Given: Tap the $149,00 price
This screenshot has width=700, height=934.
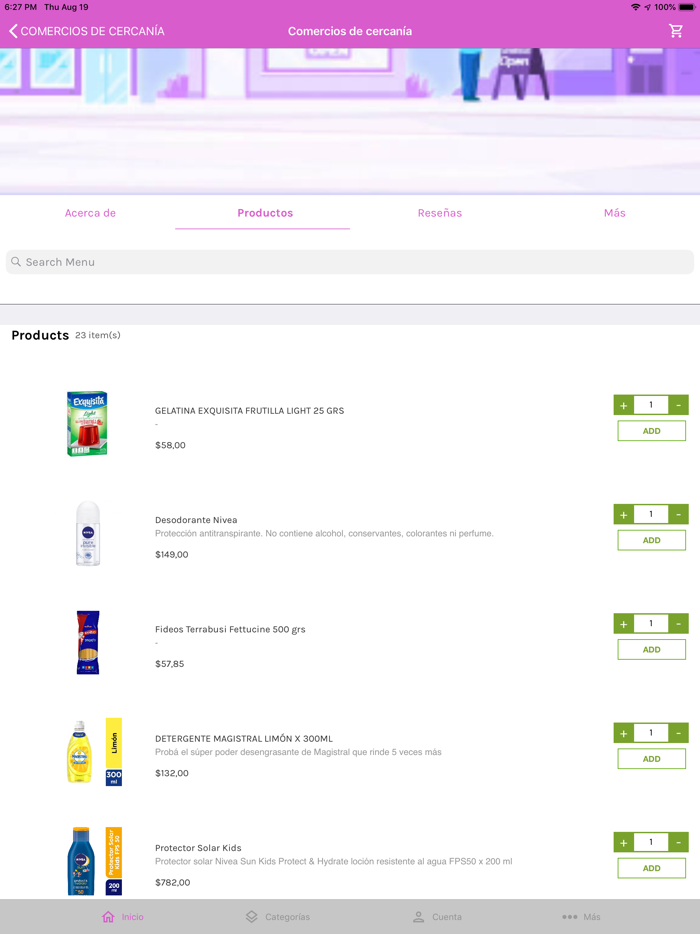Looking at the screenshot, I should (172, 555).
